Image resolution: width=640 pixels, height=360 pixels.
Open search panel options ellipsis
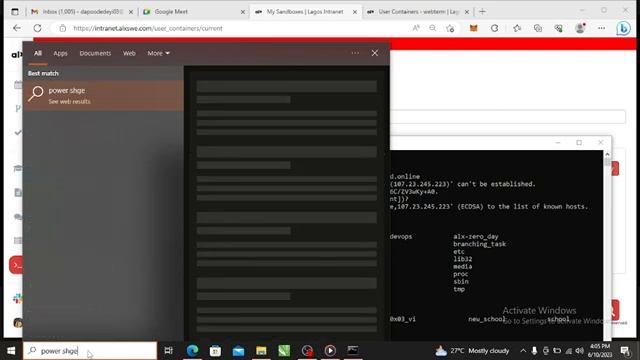pyautogui.click(x=355, y=53)
